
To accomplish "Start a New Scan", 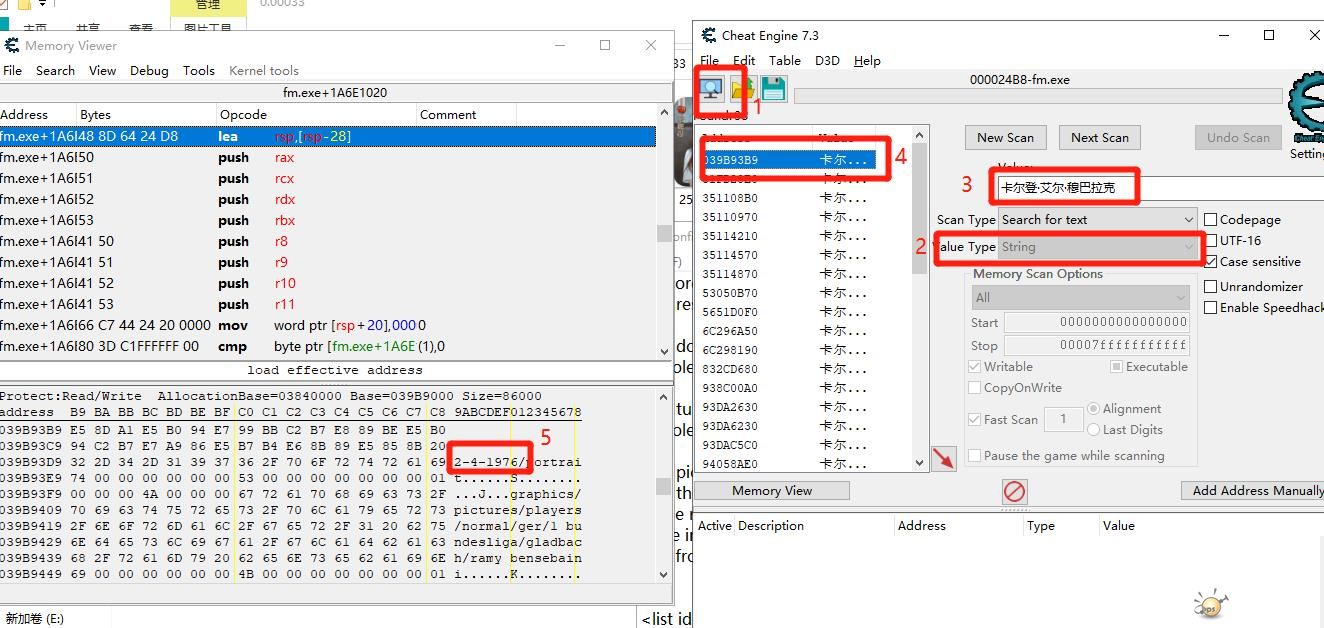I will click(x=1006, y=137).
